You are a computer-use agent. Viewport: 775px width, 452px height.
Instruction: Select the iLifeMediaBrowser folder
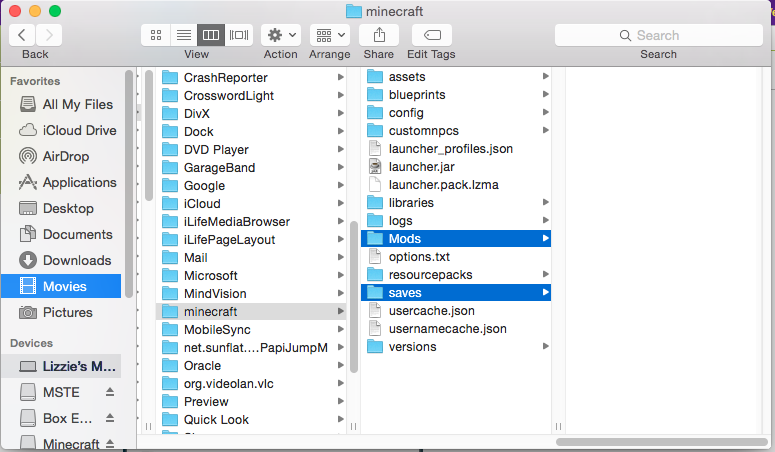(x=250, y=222)
